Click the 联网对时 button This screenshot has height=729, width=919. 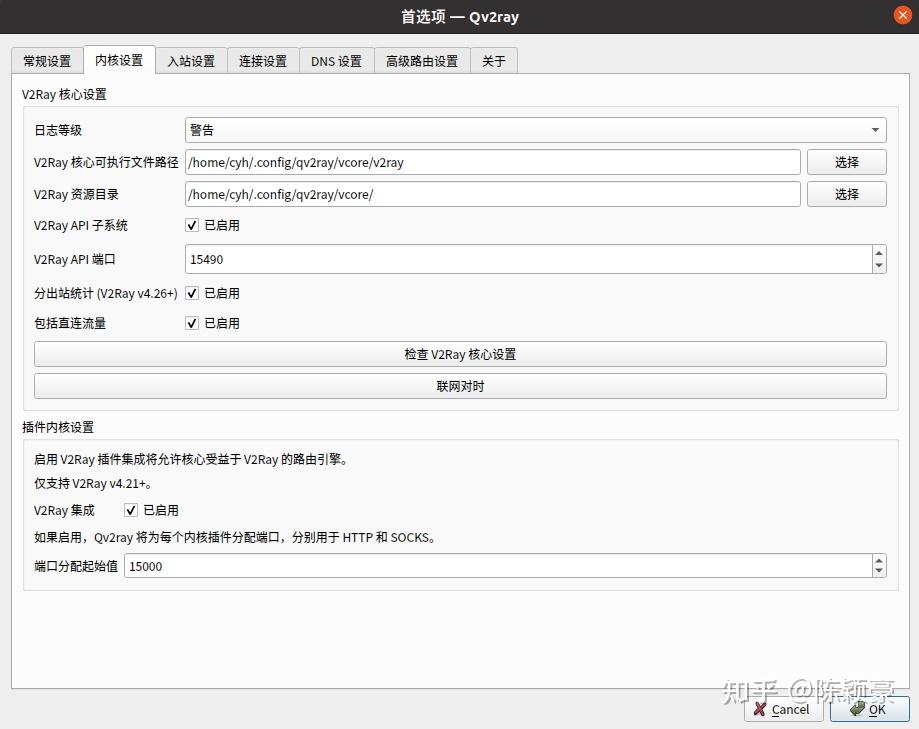pos(460,386)
